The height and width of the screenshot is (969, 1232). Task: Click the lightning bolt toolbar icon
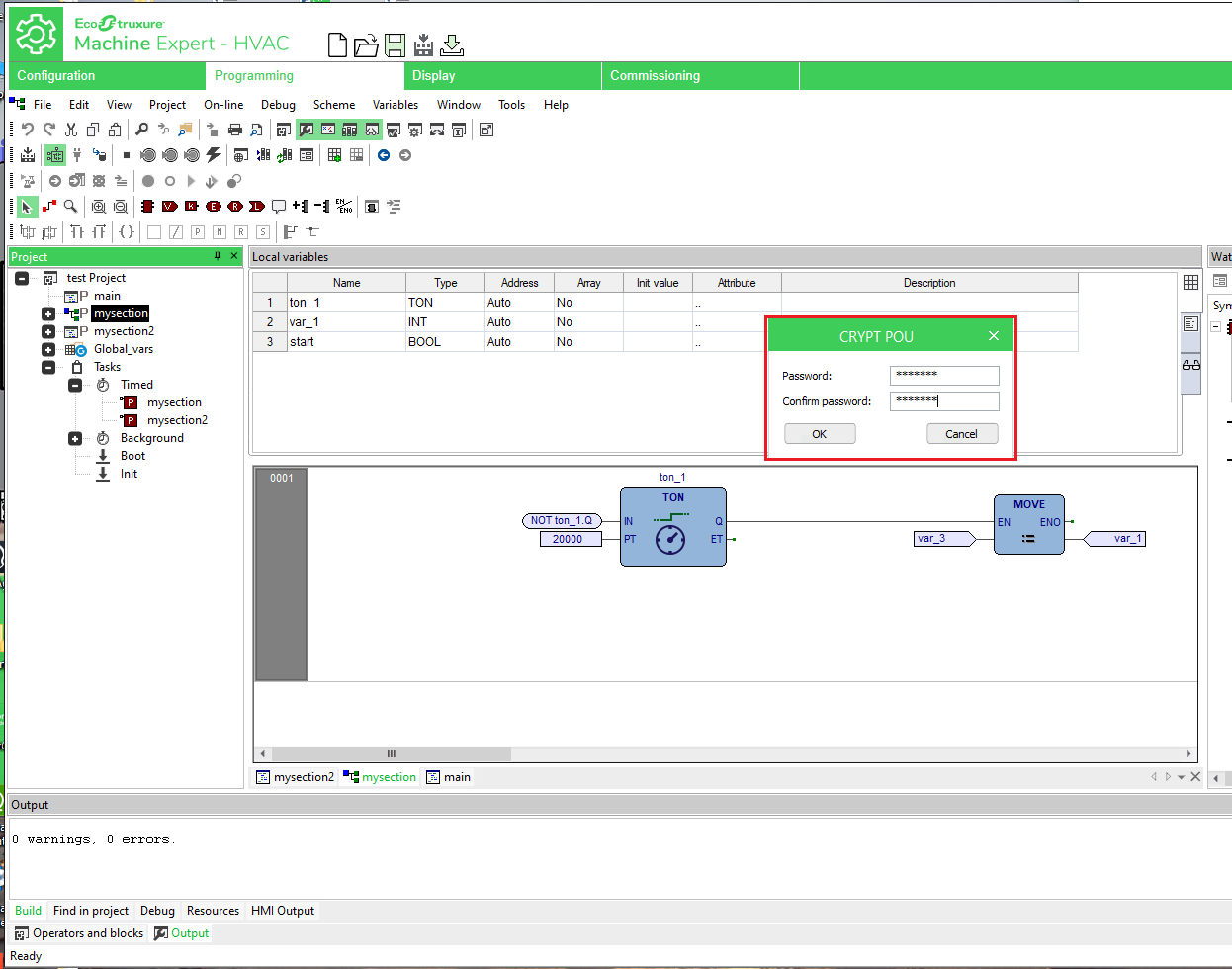pos(214,155)
